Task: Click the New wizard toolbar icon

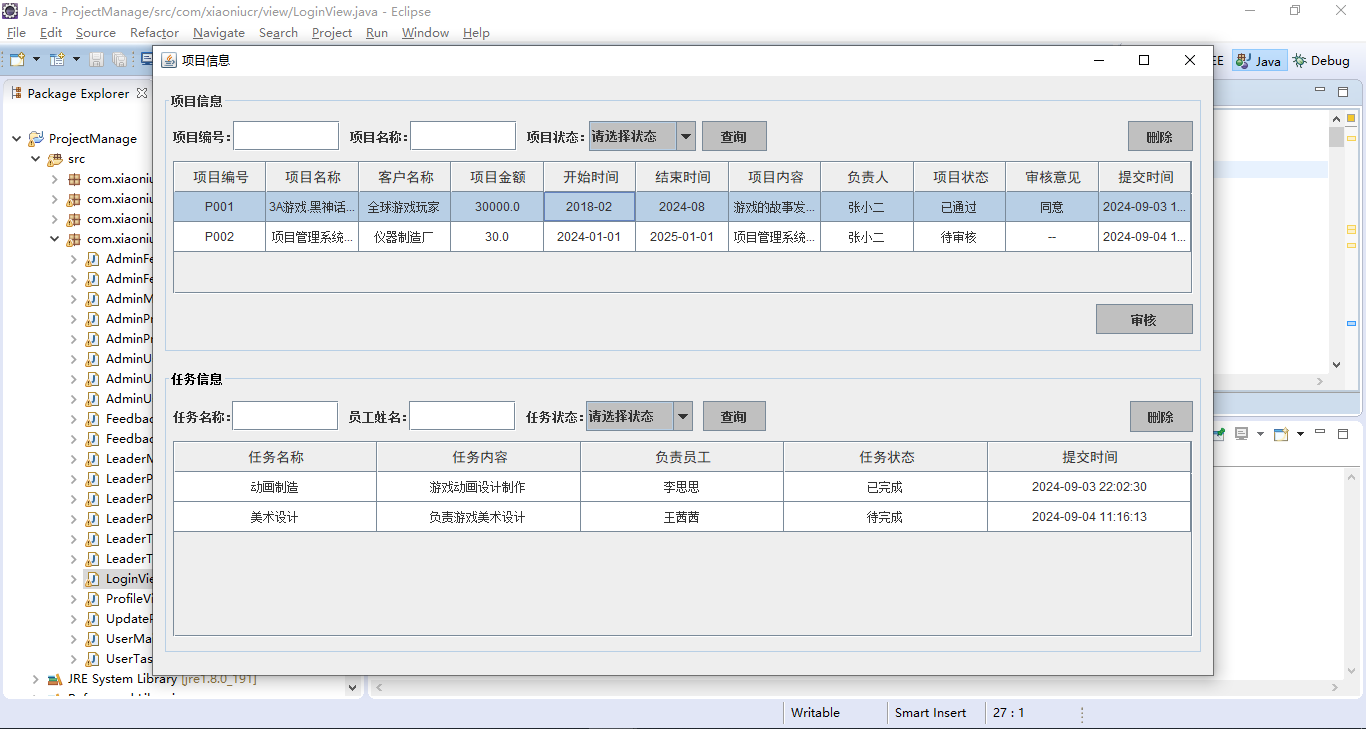Action: click(17, 60)
